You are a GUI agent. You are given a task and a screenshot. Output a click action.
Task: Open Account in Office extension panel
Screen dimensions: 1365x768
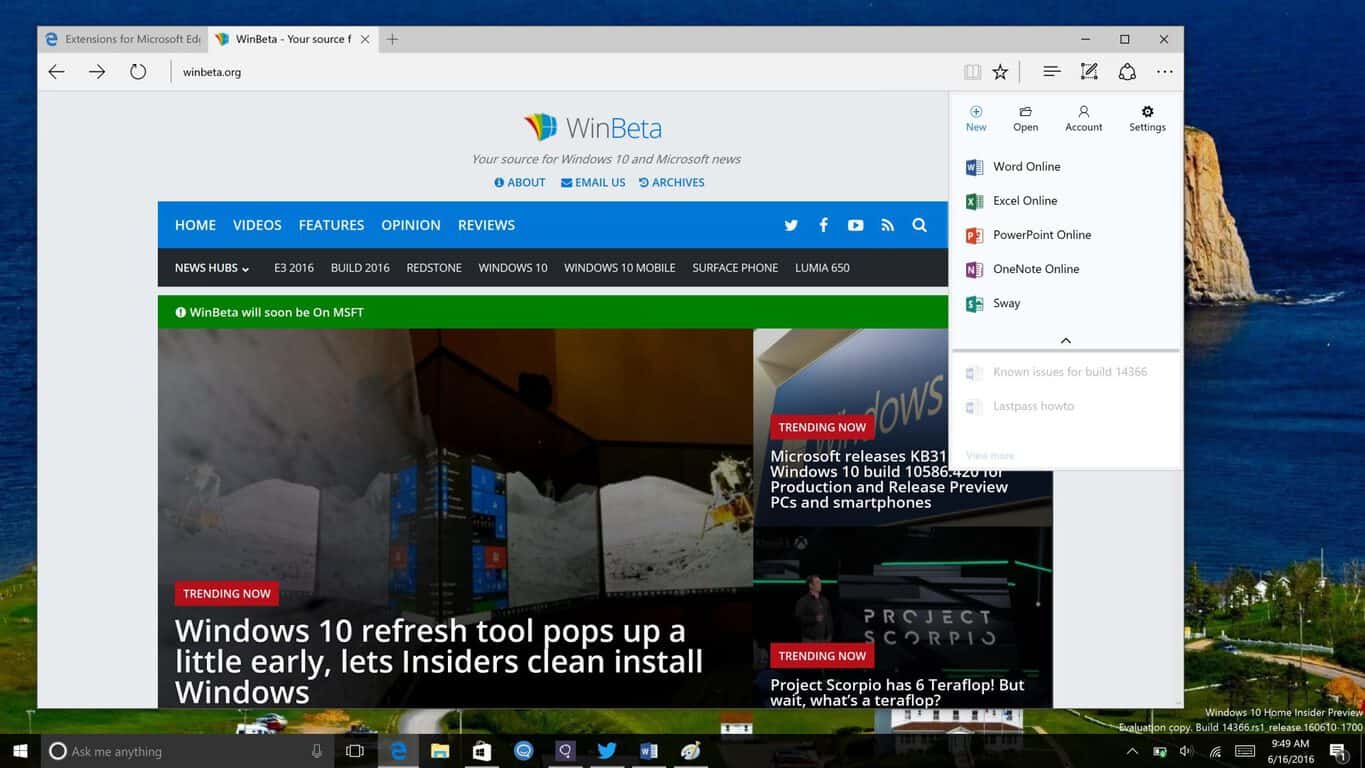tap(1083, 119)
